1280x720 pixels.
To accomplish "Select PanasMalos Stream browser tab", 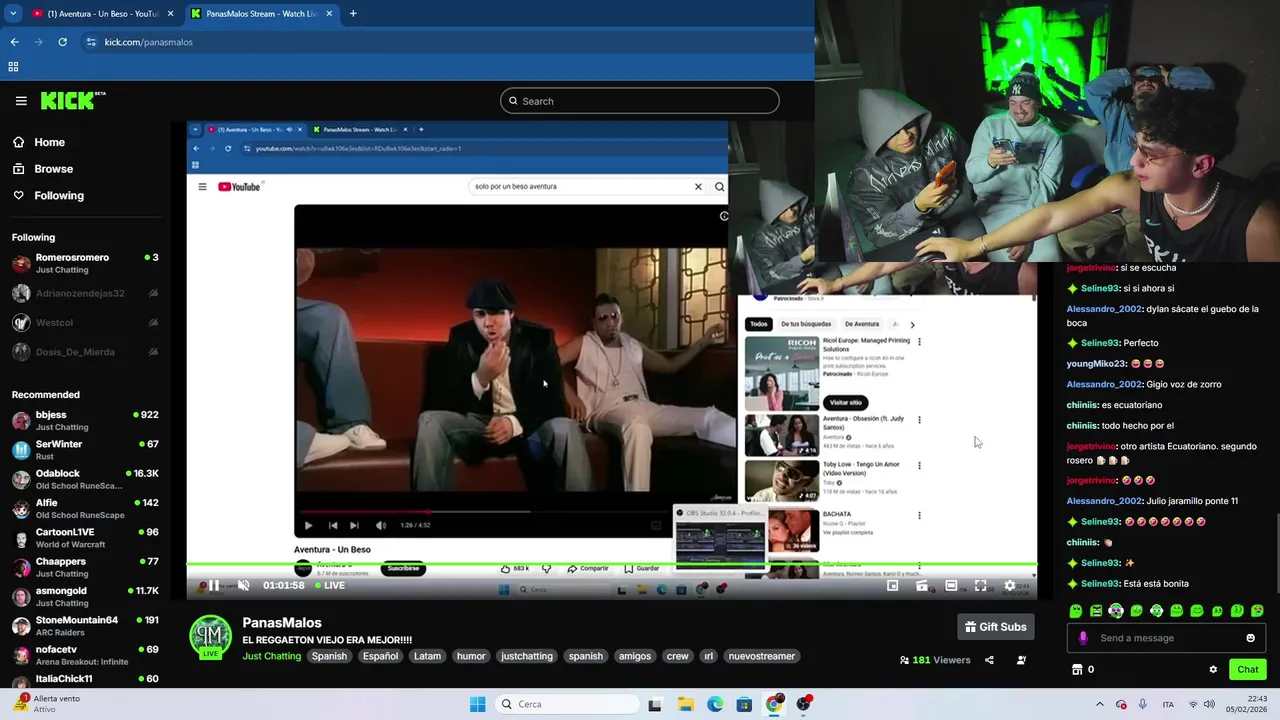I will click(x=262, y=14).
